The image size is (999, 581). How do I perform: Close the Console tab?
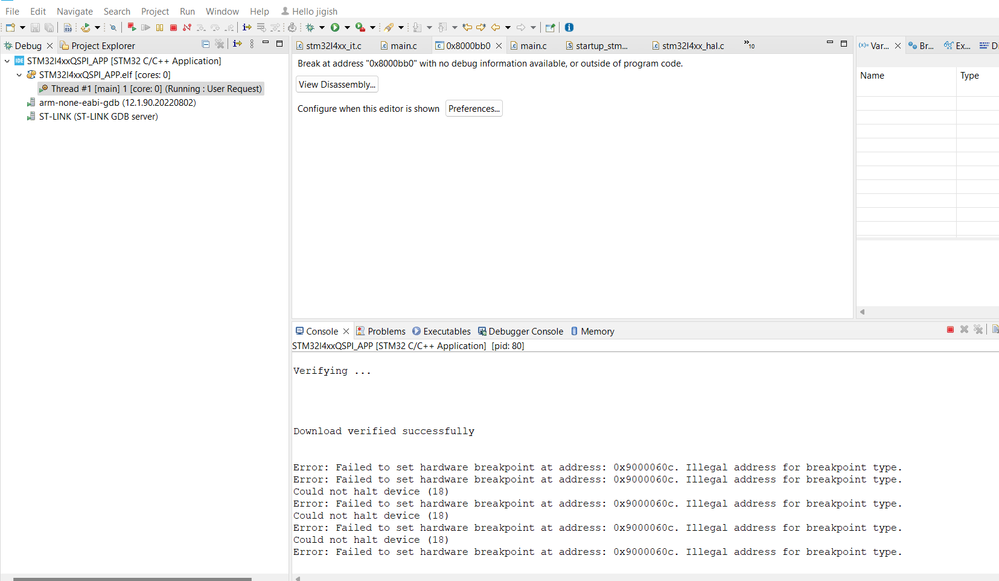pyautogui.click(x=346, y=331)
